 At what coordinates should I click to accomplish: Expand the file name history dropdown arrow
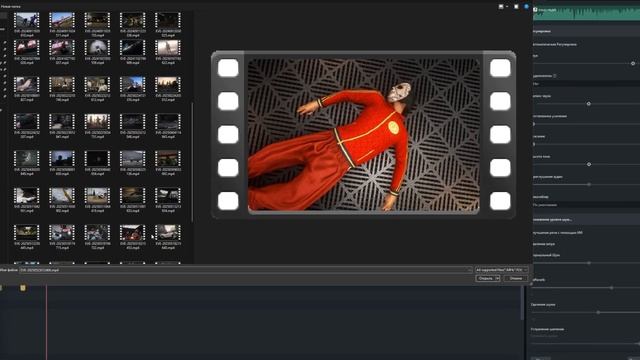[x=469, y=270]
